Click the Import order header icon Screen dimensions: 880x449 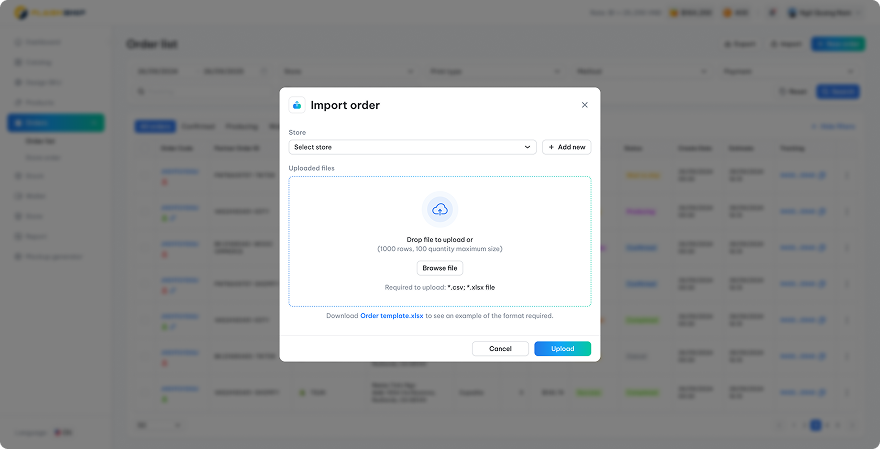point(297,105)
